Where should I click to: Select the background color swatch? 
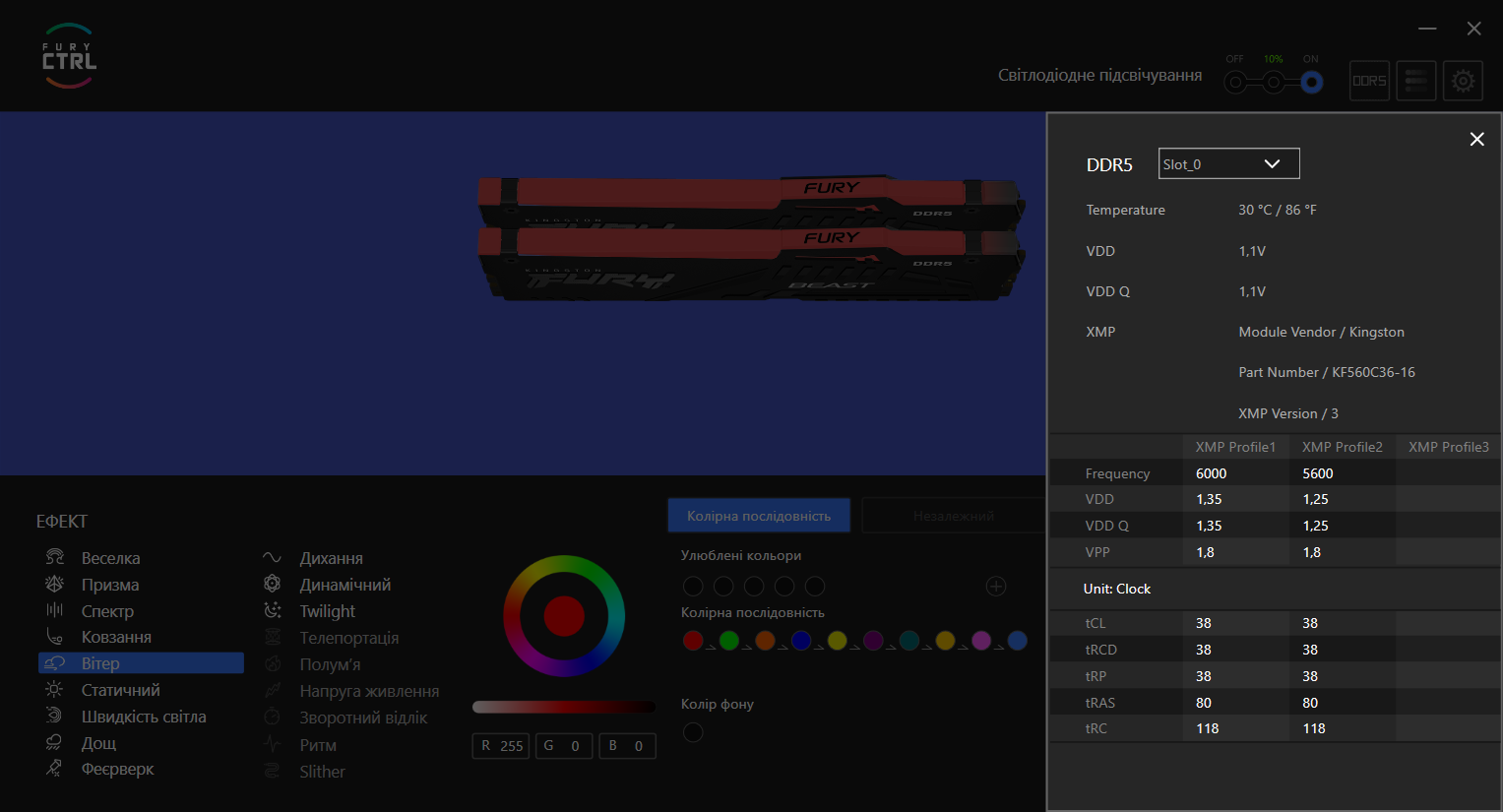coord(693,732)
